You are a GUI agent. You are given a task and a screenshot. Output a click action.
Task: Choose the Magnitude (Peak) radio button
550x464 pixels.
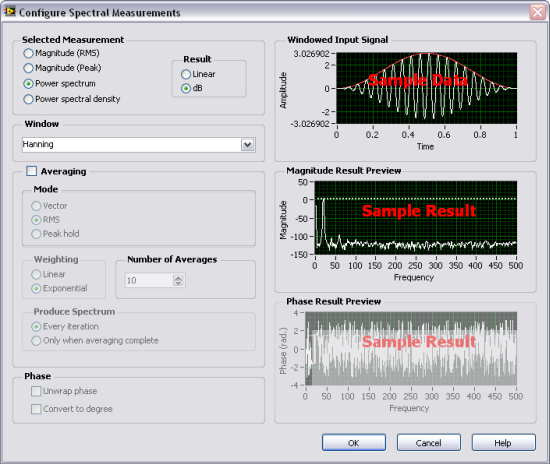62,68
